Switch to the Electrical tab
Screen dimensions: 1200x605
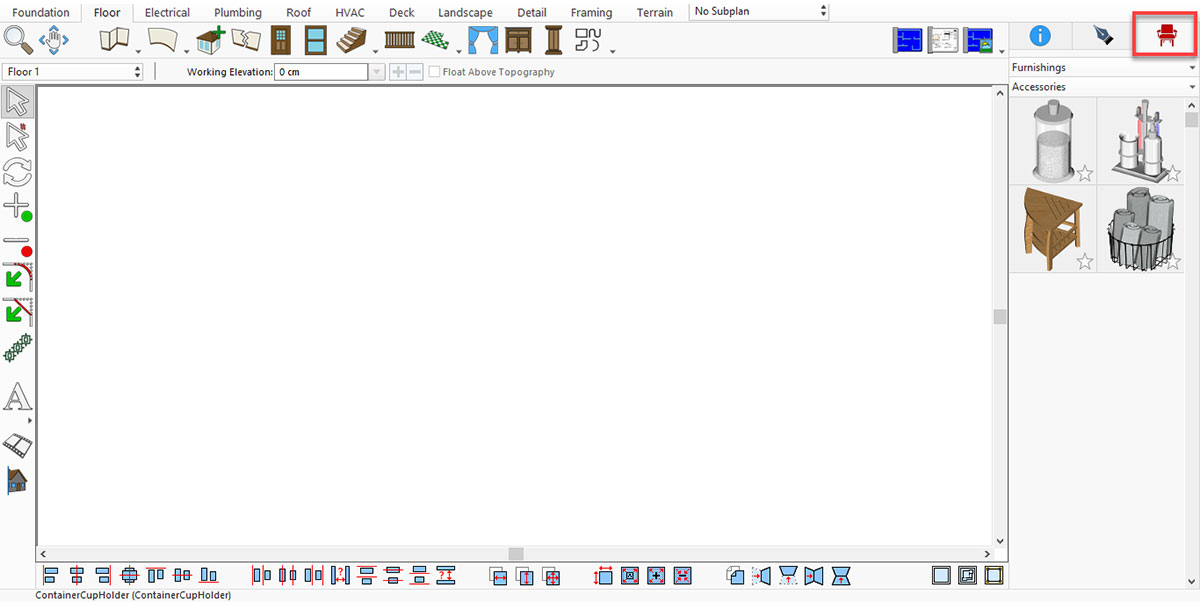click(x=167, y=13)
